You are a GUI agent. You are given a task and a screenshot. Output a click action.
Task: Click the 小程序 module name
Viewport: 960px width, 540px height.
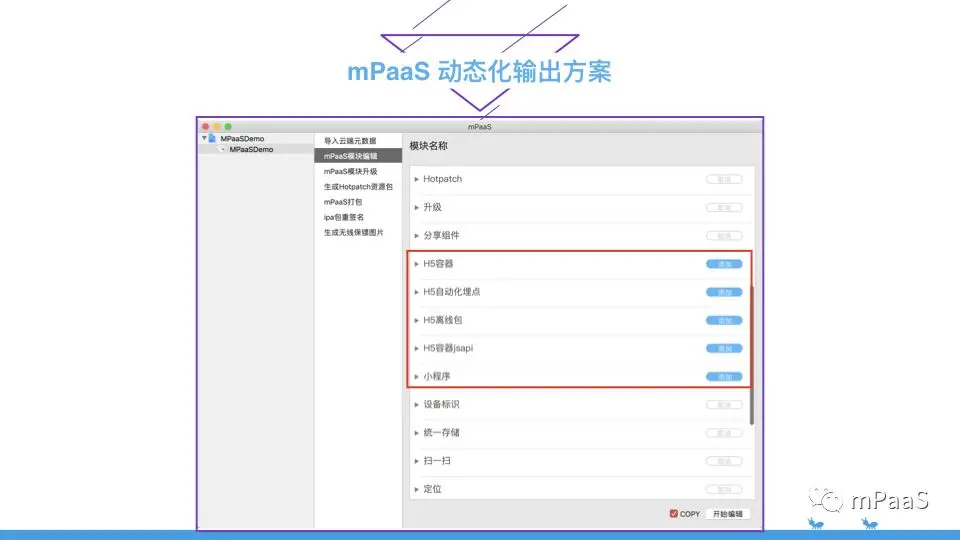pos(437,376)
